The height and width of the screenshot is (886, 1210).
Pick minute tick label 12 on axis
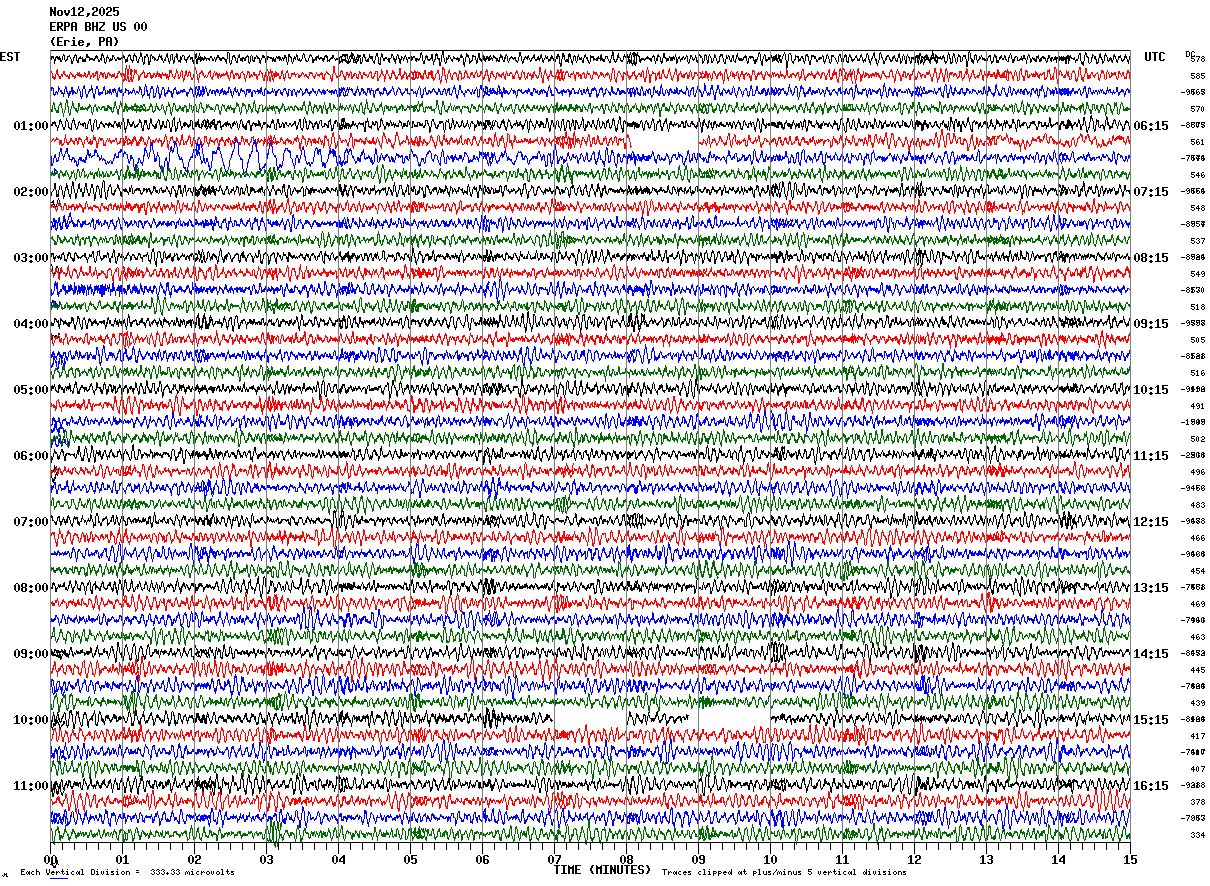[915, 859]
